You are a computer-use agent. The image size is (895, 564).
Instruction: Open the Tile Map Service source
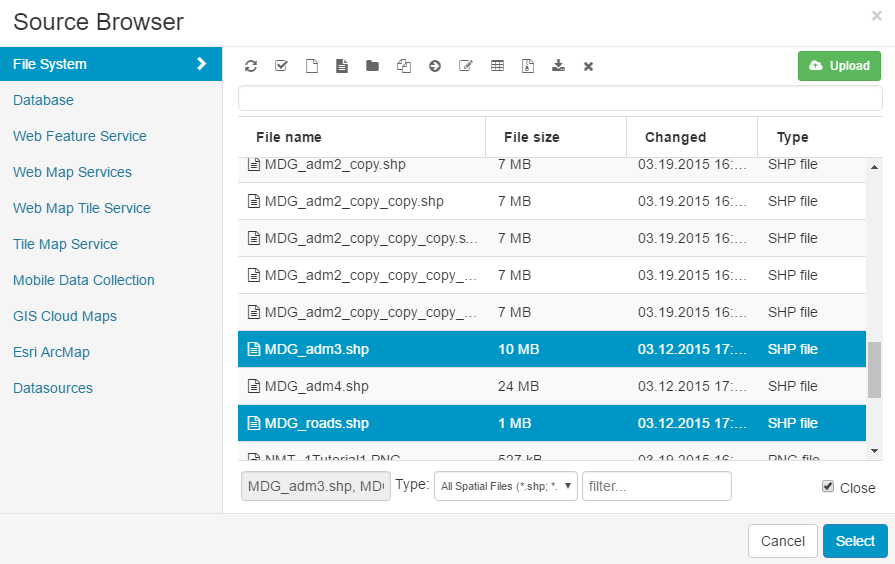tap(65, 244)
